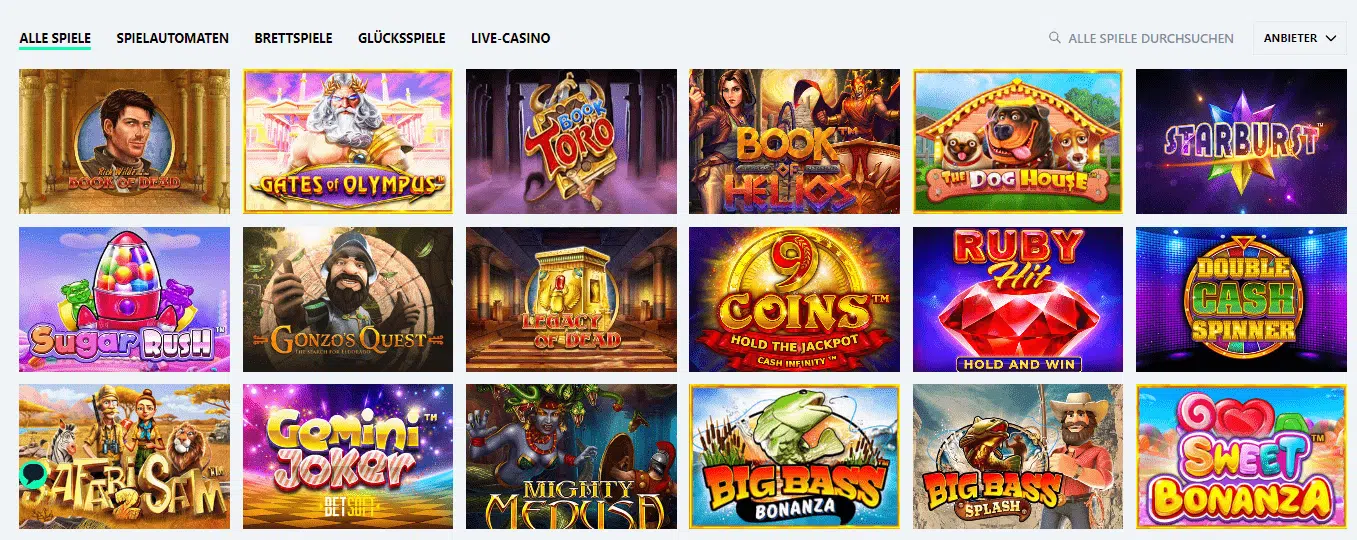Screen dimensions: 1357x540
Task: Open the green live chat bubble icon
Action: point(33,471)
